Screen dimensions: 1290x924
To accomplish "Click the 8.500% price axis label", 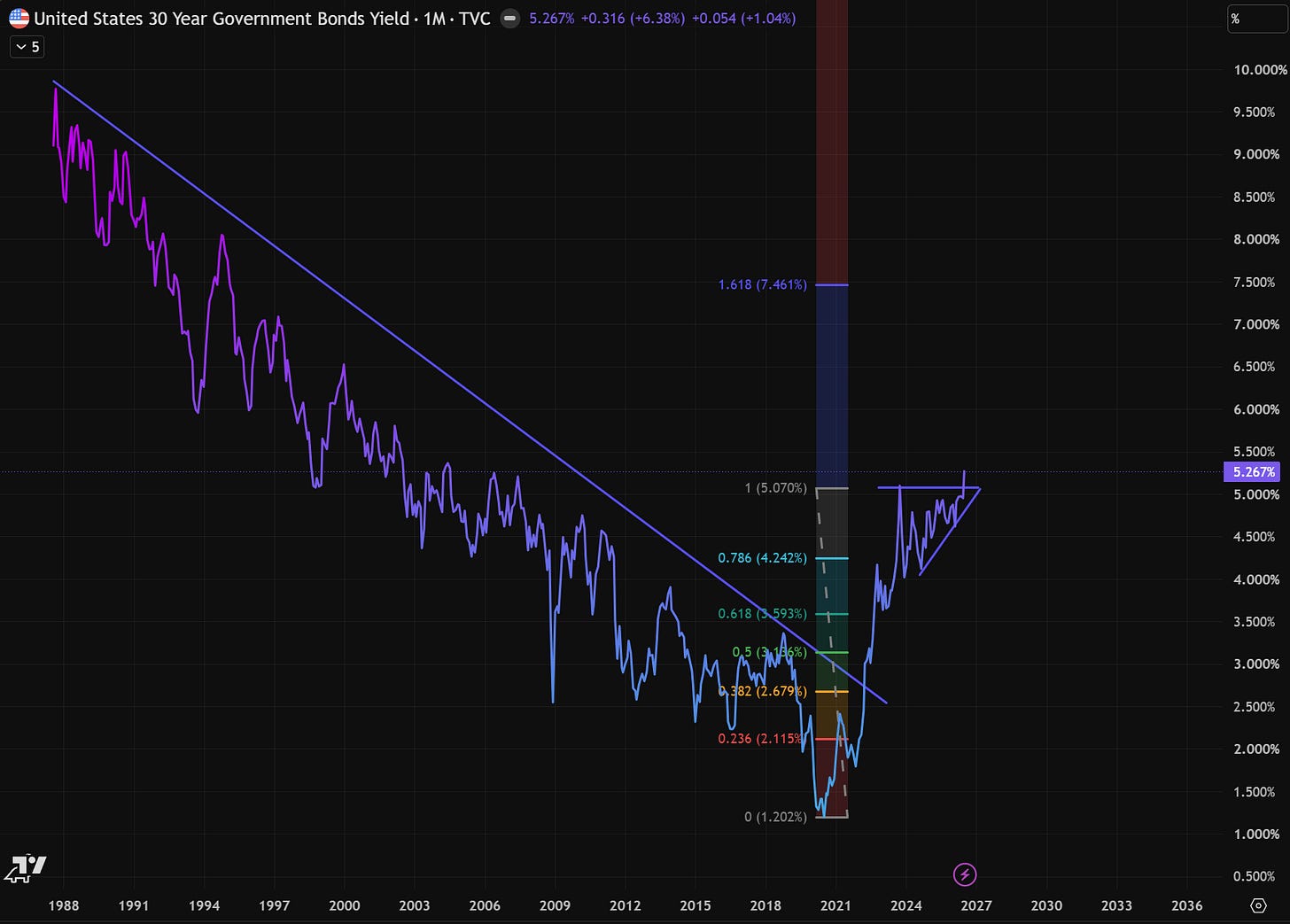I will [1256, 197].
